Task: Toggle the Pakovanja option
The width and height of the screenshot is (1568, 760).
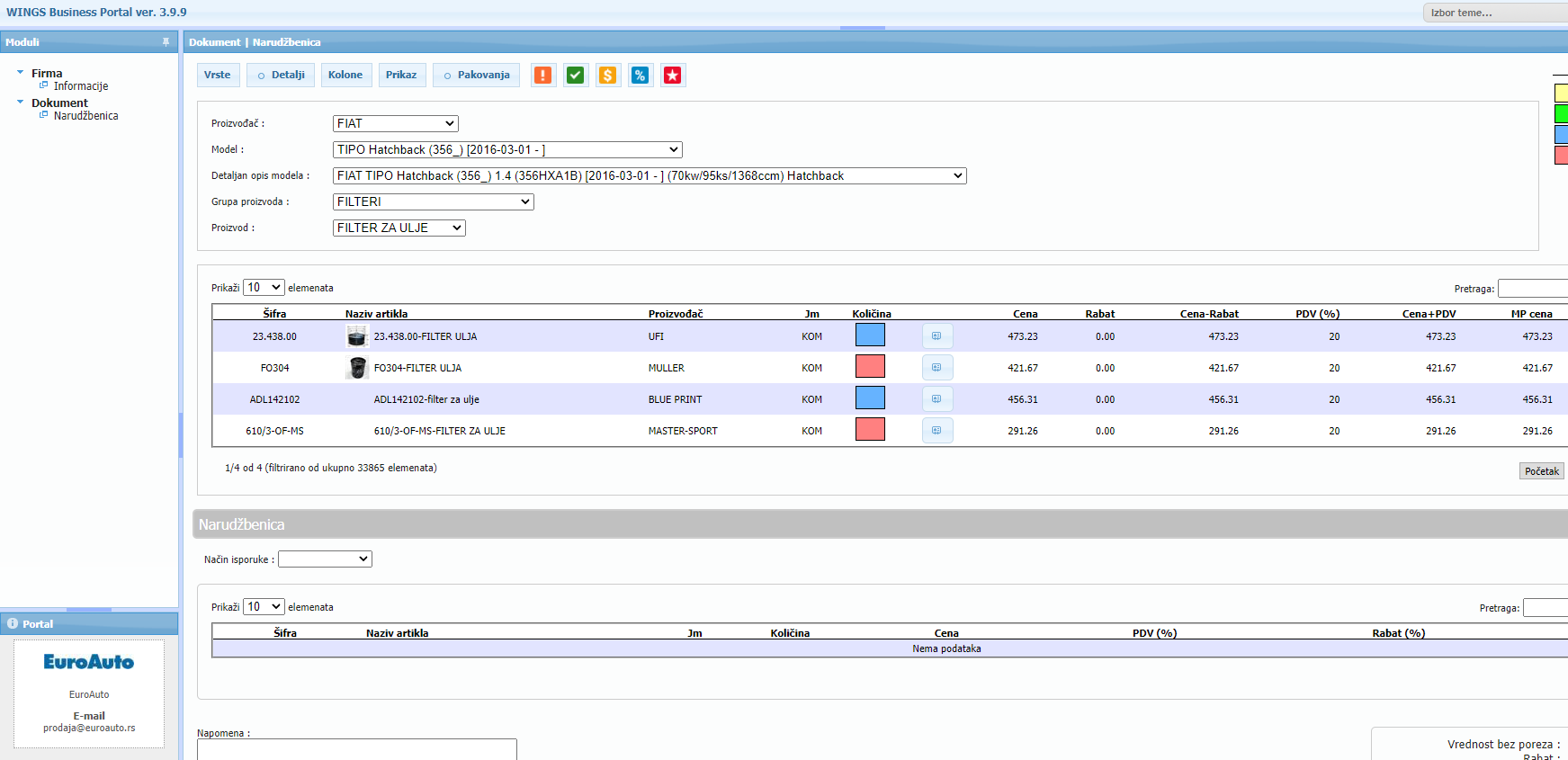Action: (x=477, y=76)
